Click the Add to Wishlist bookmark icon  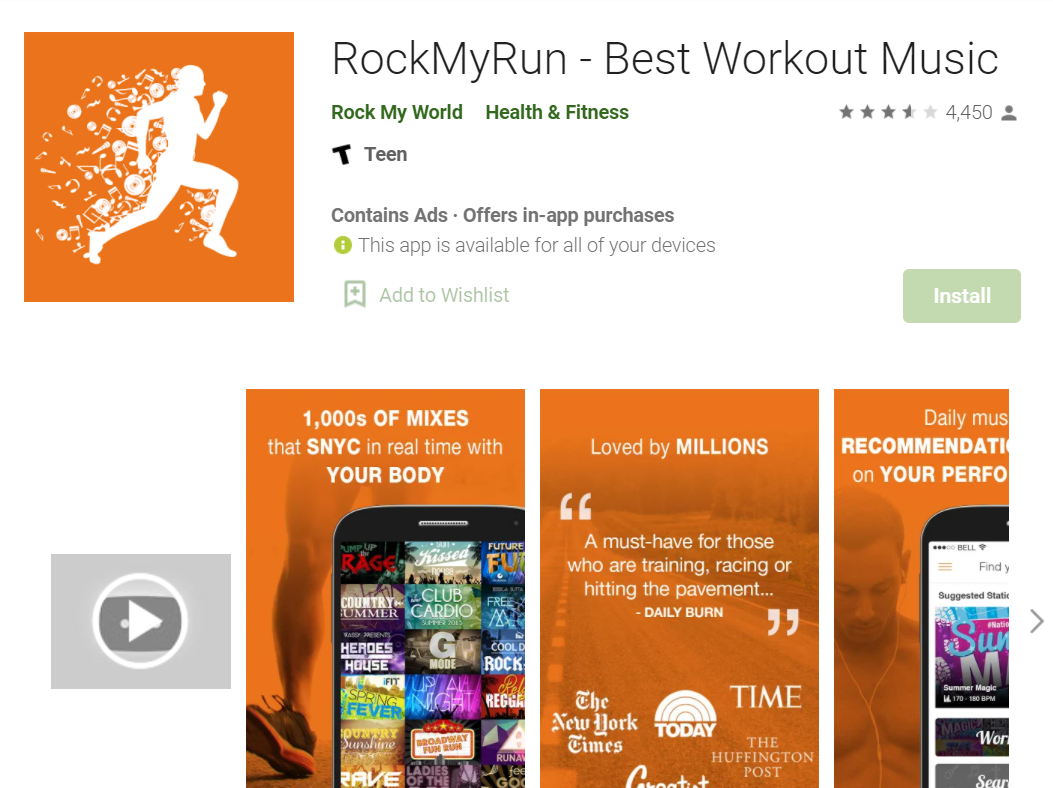[355, 294]
